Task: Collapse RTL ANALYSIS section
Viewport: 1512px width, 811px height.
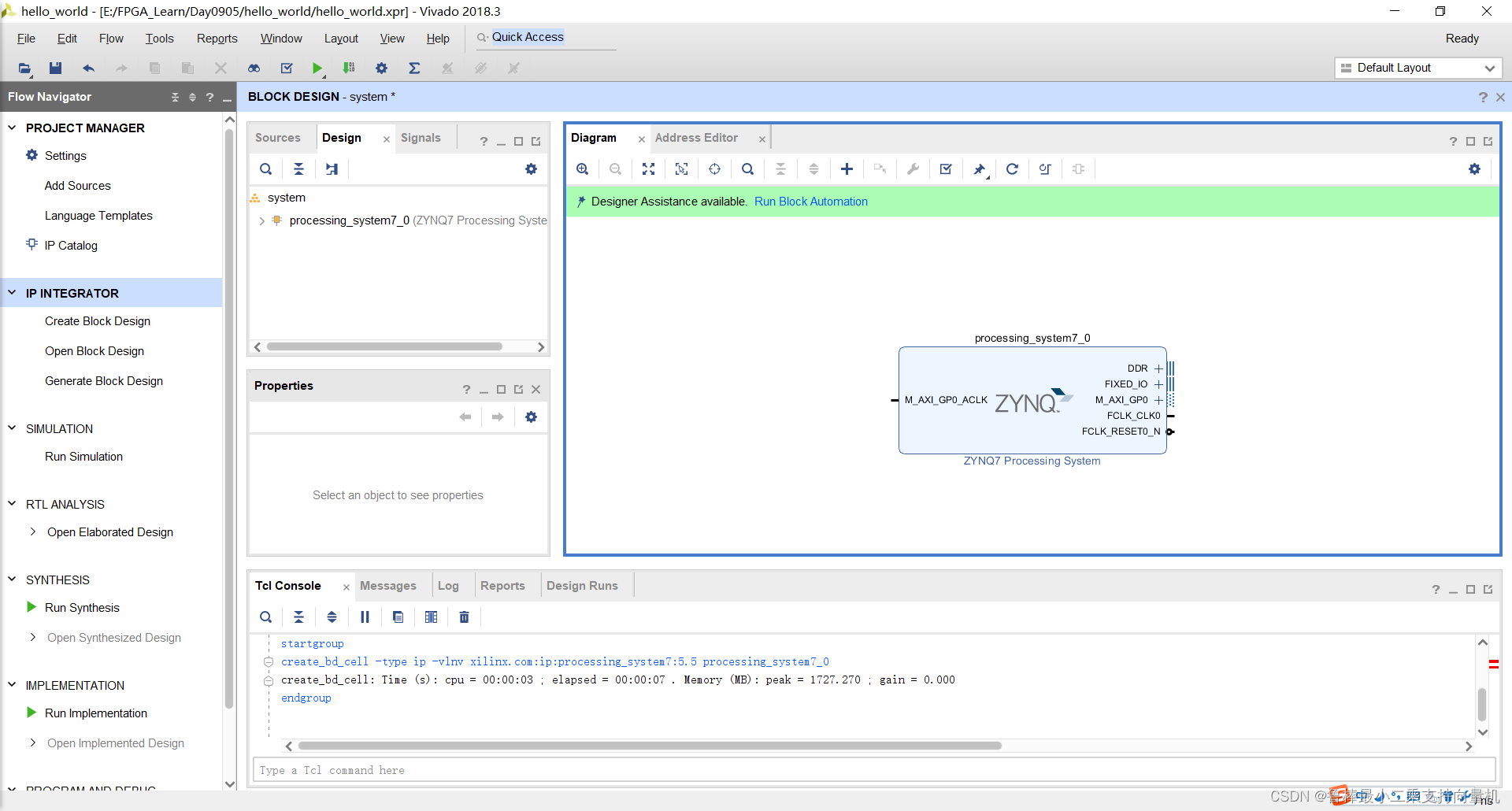Action: point(12,504)
